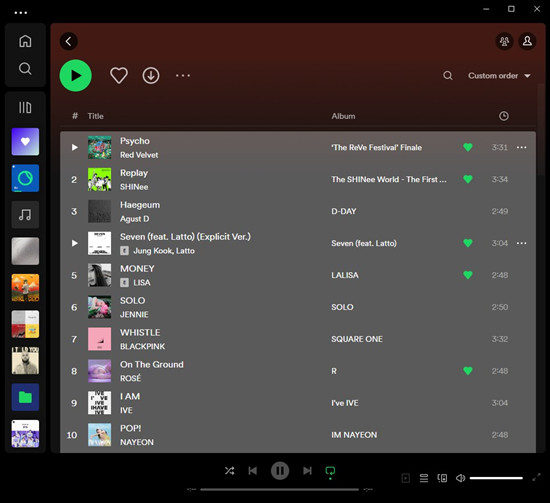This screenshot has height=503, width=550.
Task: Open Agust D artist link
Action: click(134, 219)
